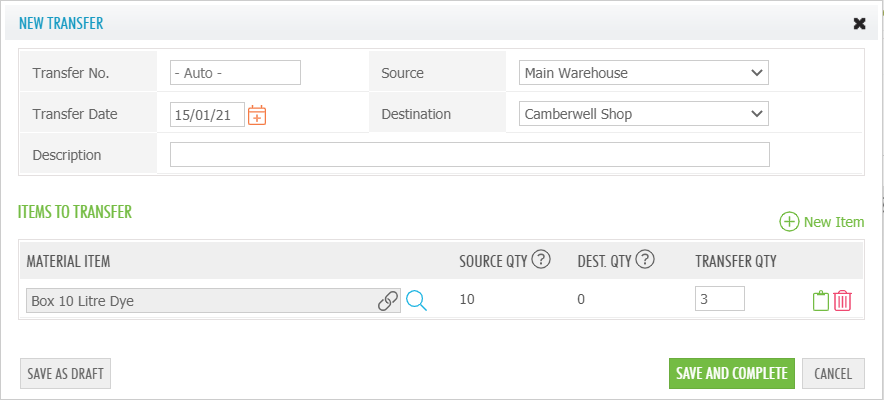Close the New Transfer dialog with the X
The image size is (884, 400).
[x=859, y=23]
